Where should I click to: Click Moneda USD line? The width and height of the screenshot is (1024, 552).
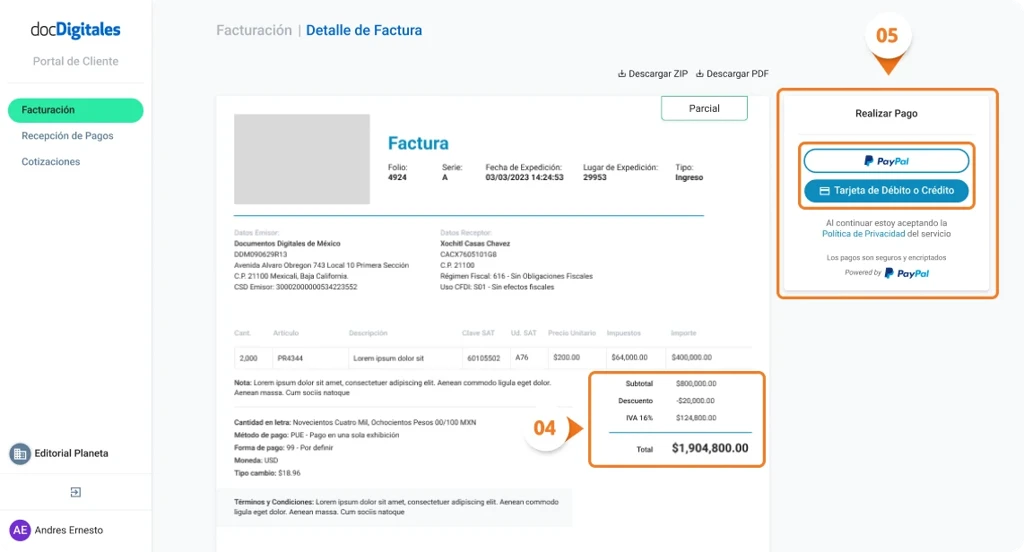tap(256, 461)
